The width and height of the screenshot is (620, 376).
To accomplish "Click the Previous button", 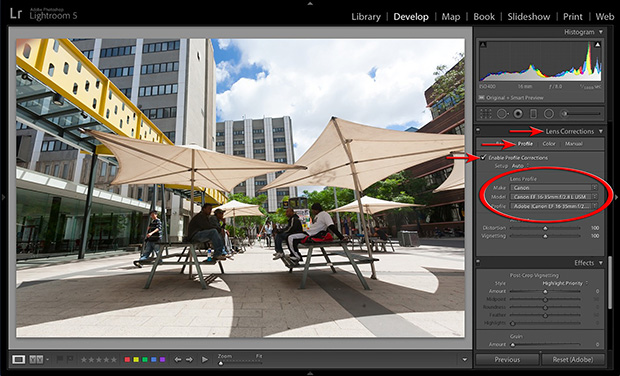I will point(507,359).
